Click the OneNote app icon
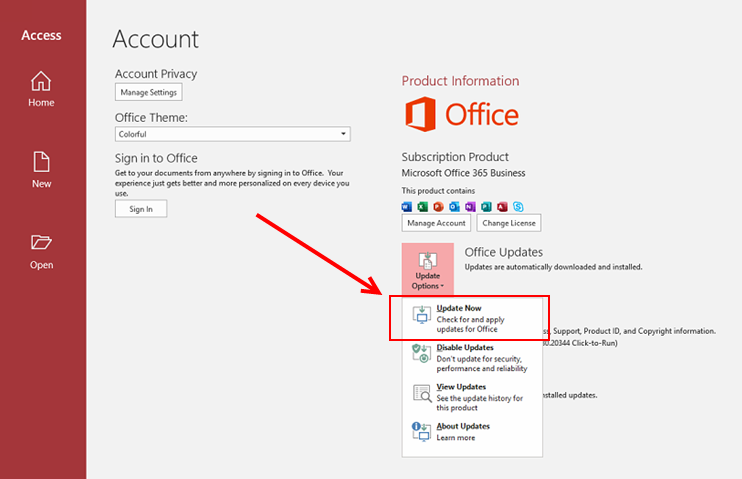This screenshot has height=479, width=742. pyautogui.click(x=470, y=207)
